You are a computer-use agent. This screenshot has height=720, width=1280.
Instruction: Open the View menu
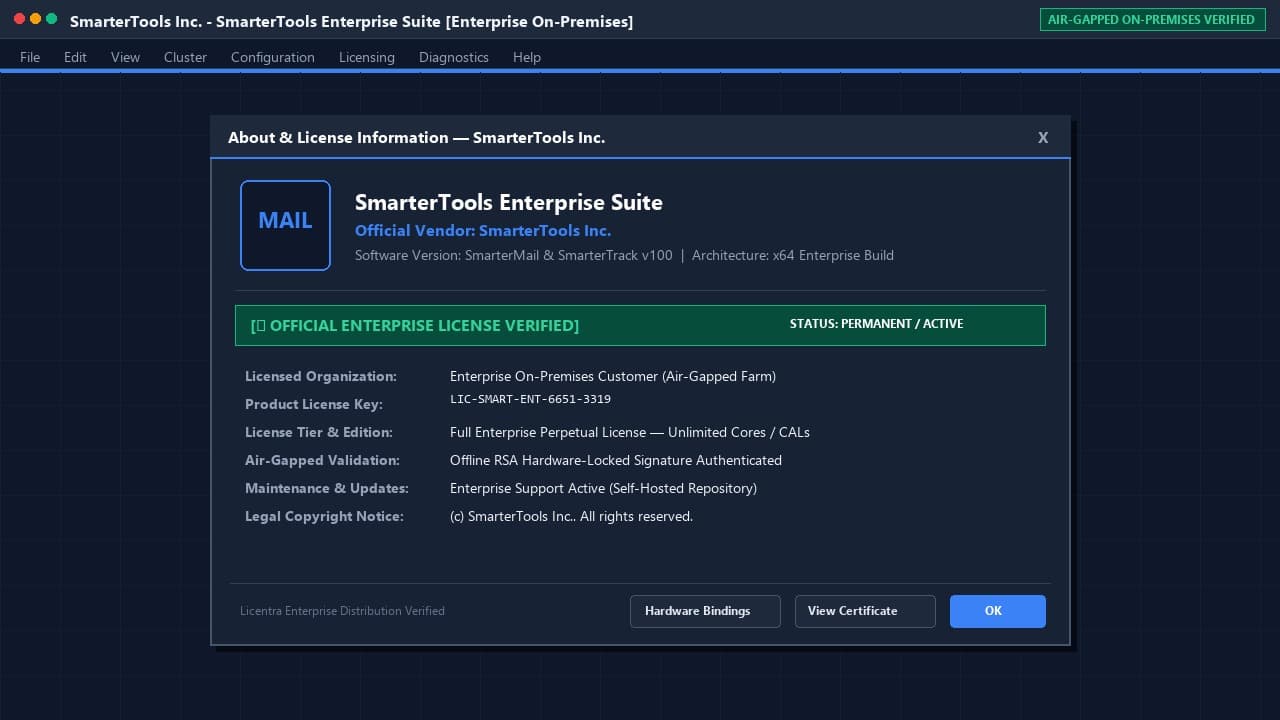[125, 57]
